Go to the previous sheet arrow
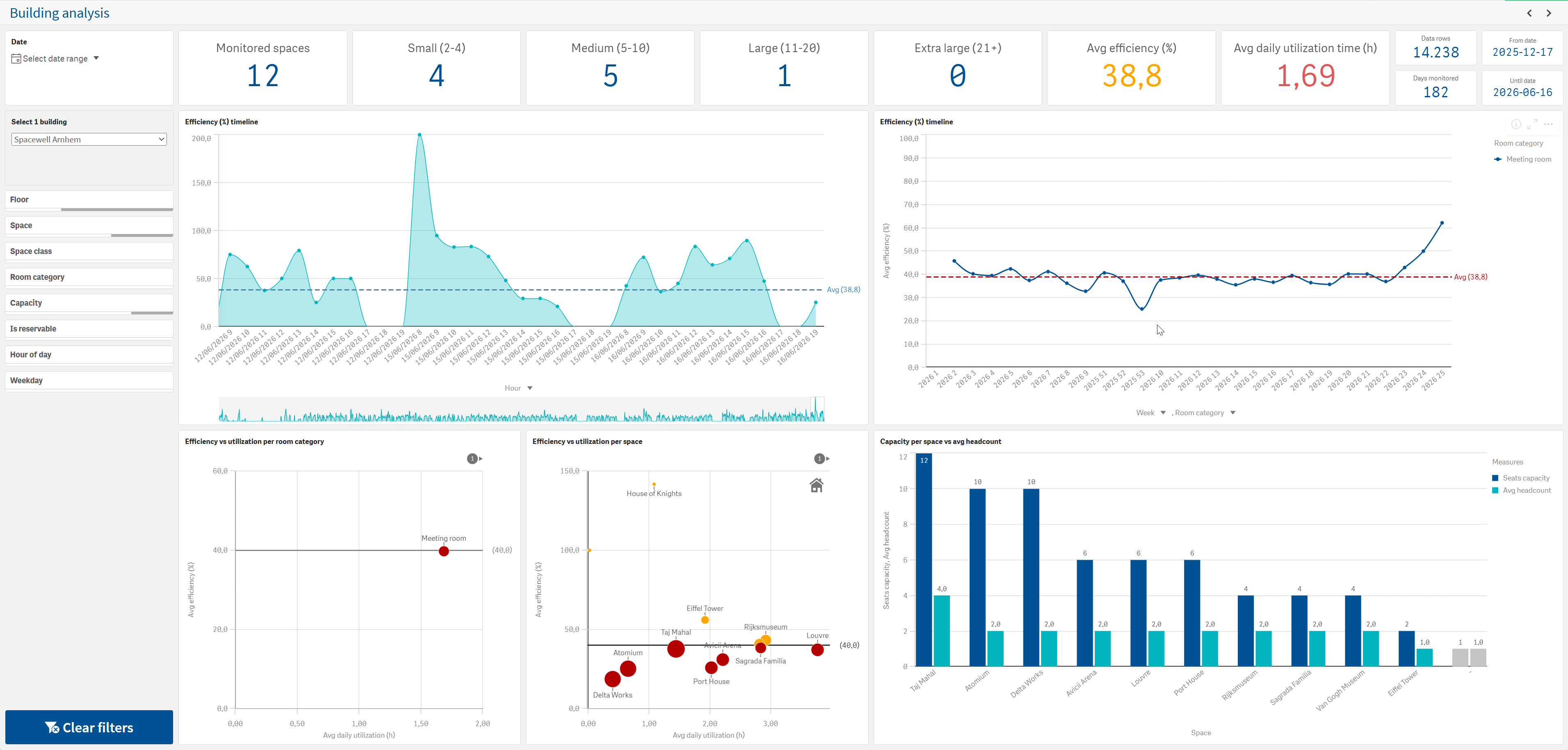The height and width of the screenshot is (750, 1568). point(1529,13)
